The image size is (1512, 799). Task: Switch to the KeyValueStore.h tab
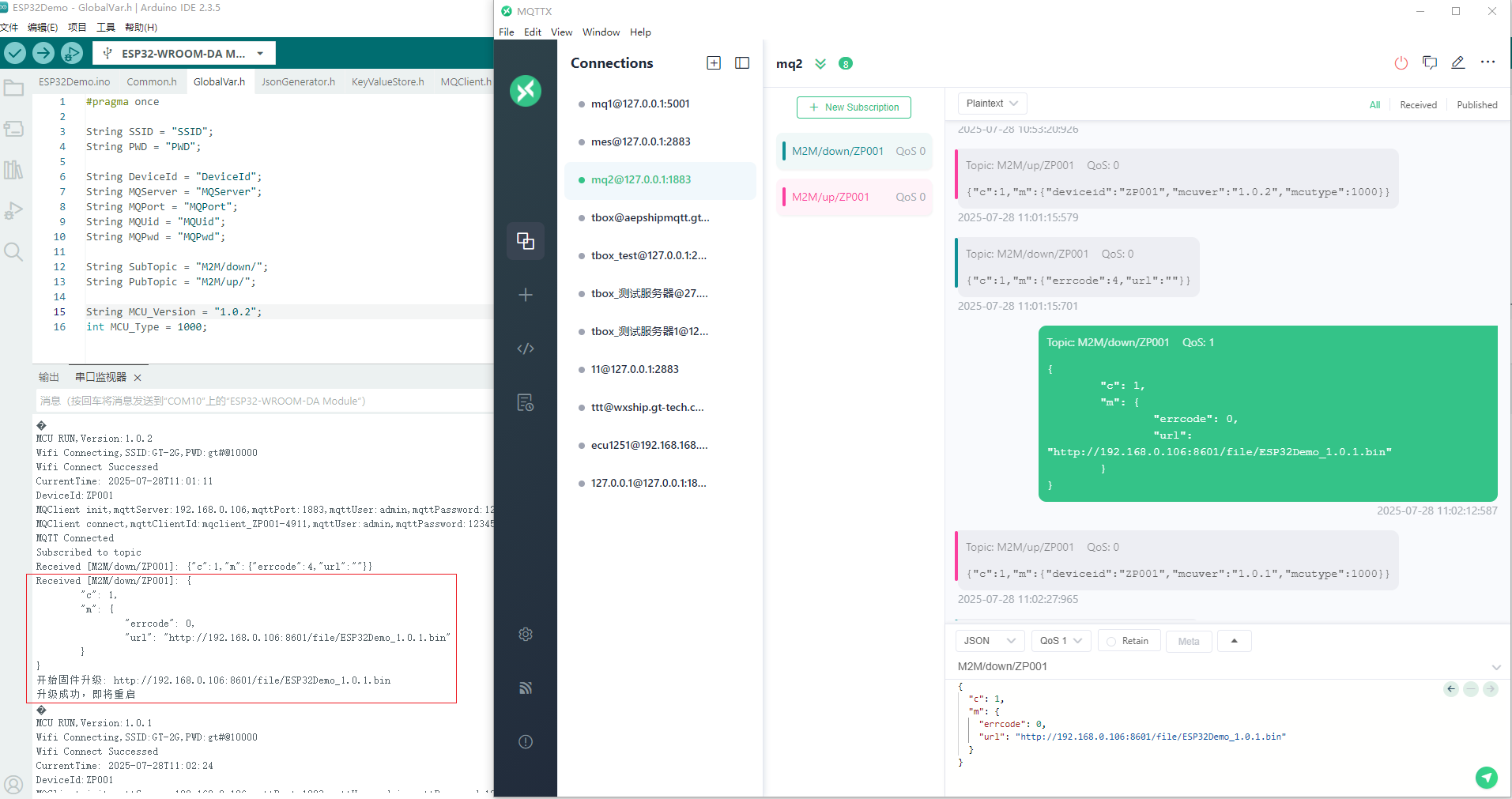387,81
